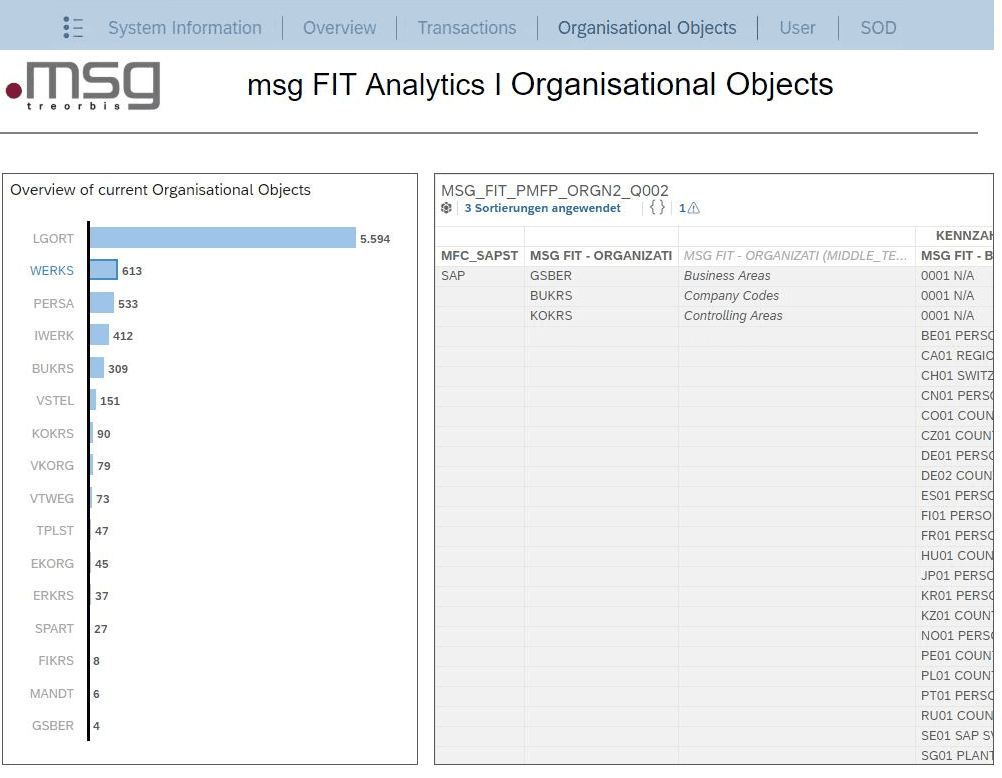Select the CA01 row cell

tap(957, 355)
